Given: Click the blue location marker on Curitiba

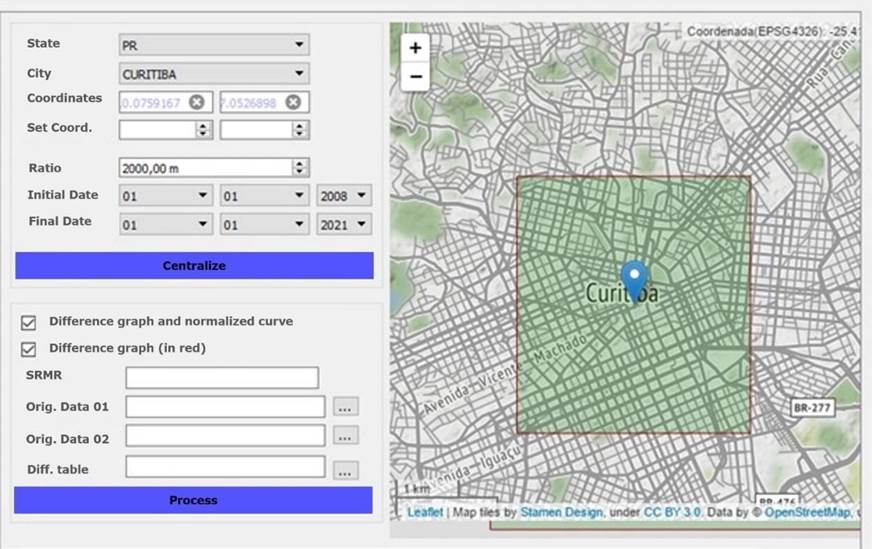Looking at the screenshot, I should [x=634, y=279].
